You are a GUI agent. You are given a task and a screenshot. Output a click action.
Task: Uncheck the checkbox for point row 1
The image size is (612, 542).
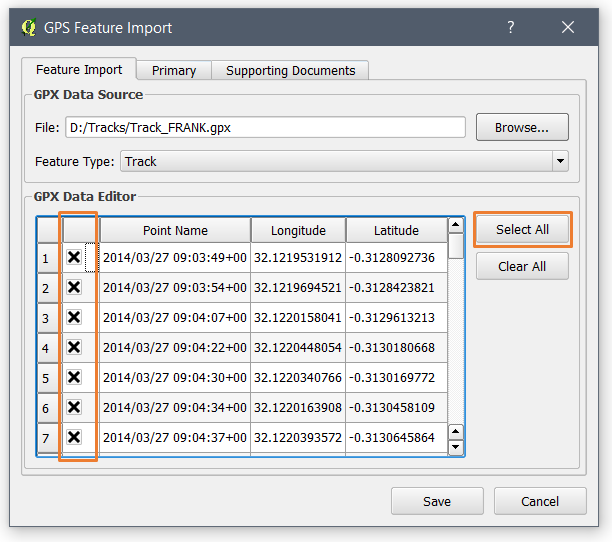(x=74, y=257)
